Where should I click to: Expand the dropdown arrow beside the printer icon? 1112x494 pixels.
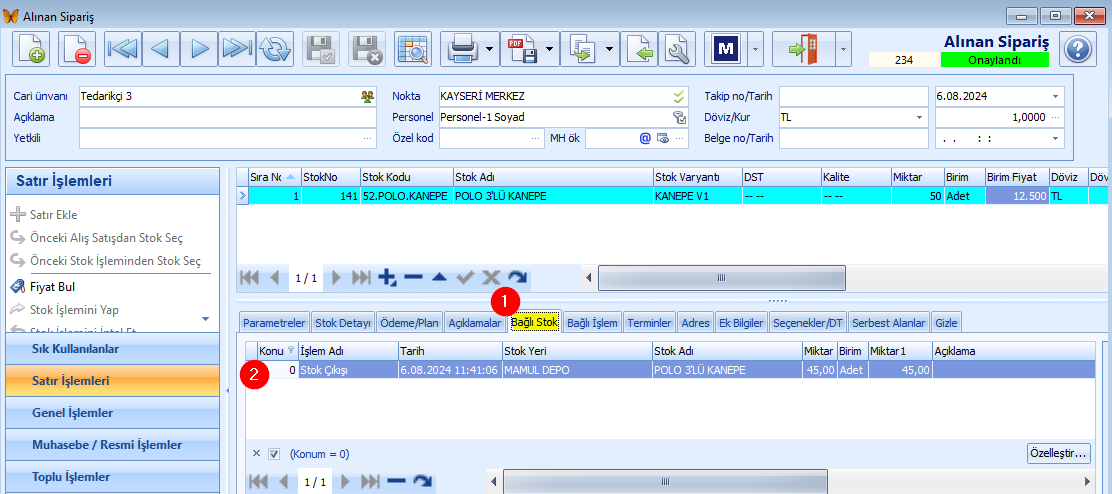(490, 49)
